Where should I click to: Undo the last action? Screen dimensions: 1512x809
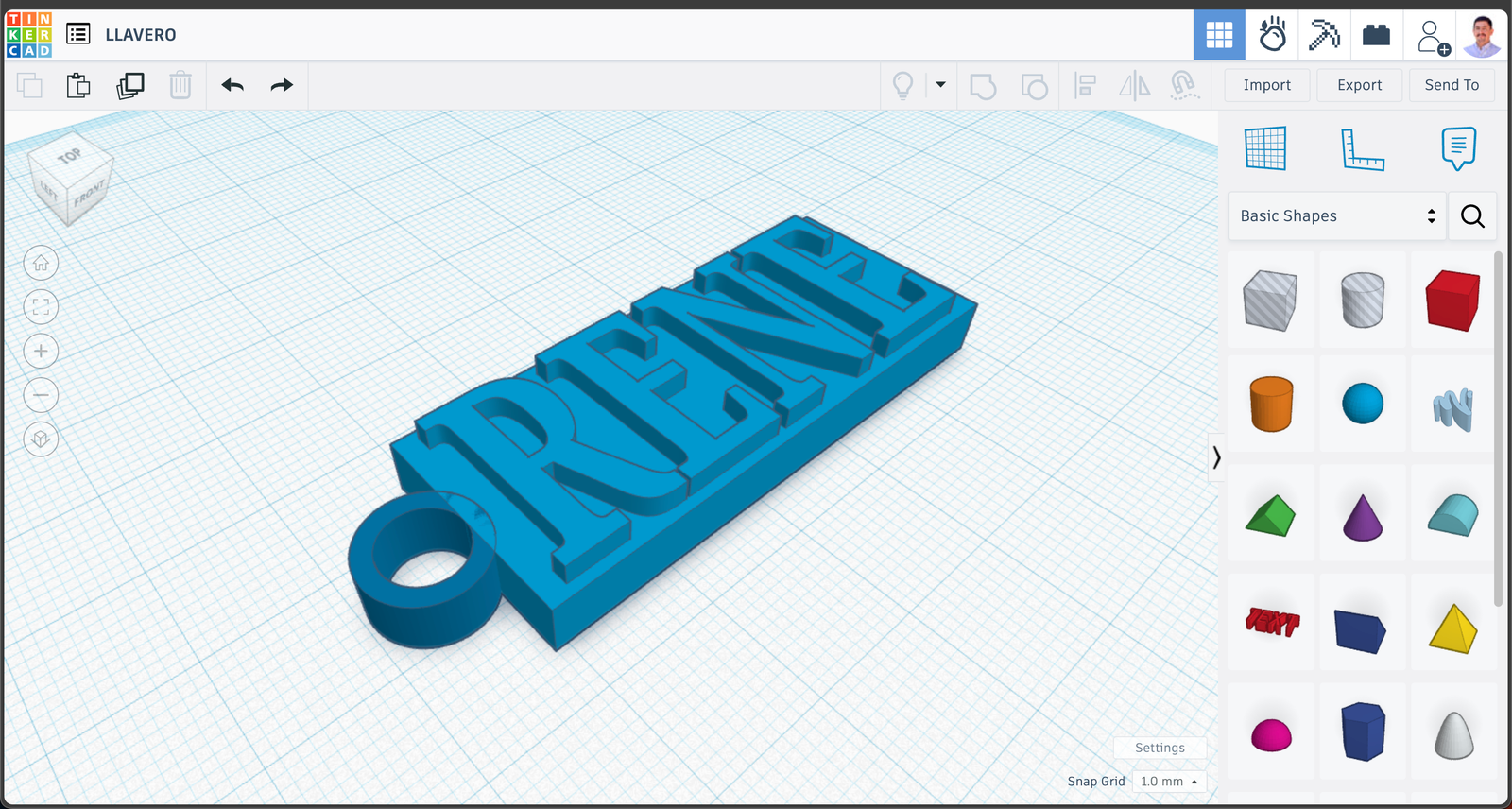click(x=232, y=86)
